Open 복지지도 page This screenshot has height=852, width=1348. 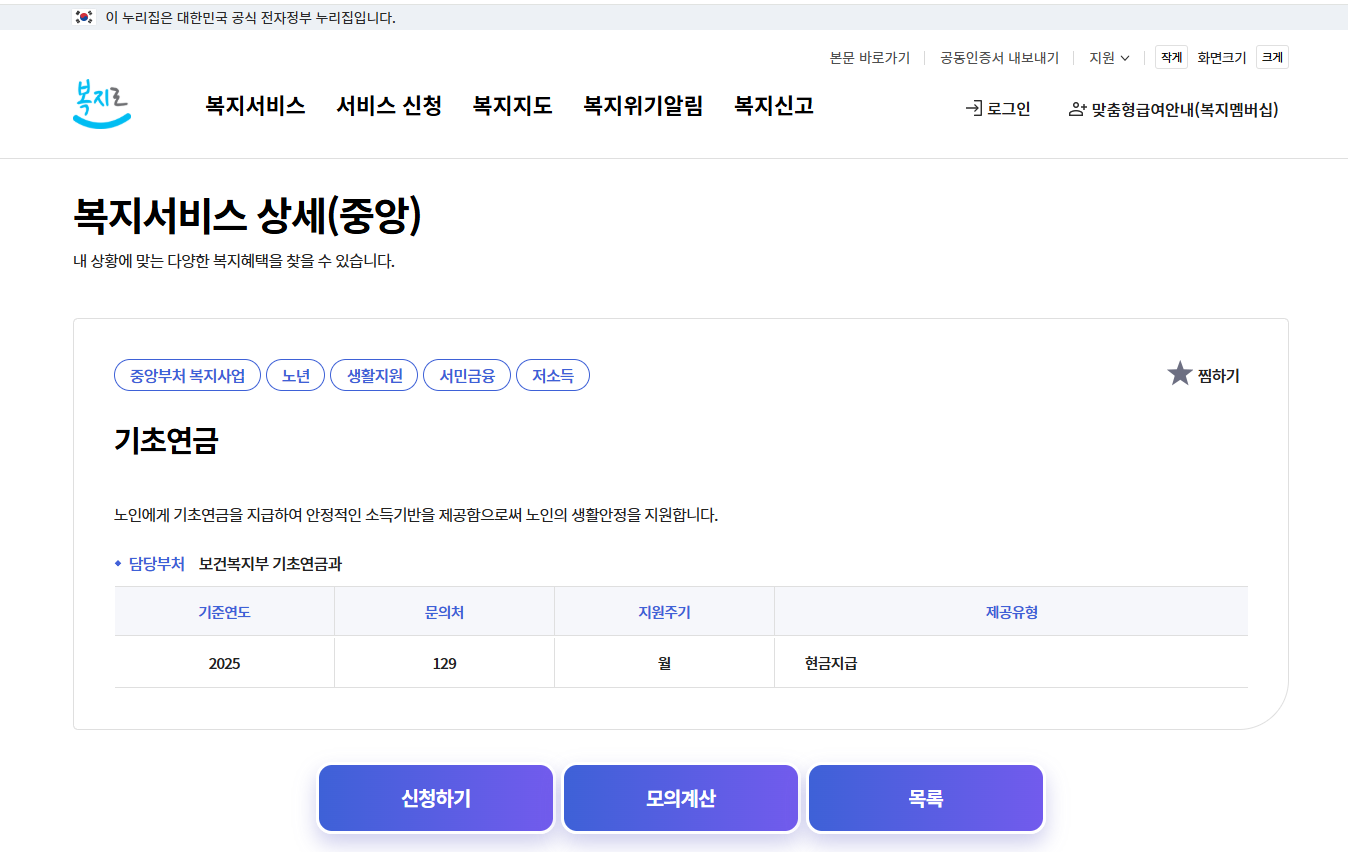point(511,106)
